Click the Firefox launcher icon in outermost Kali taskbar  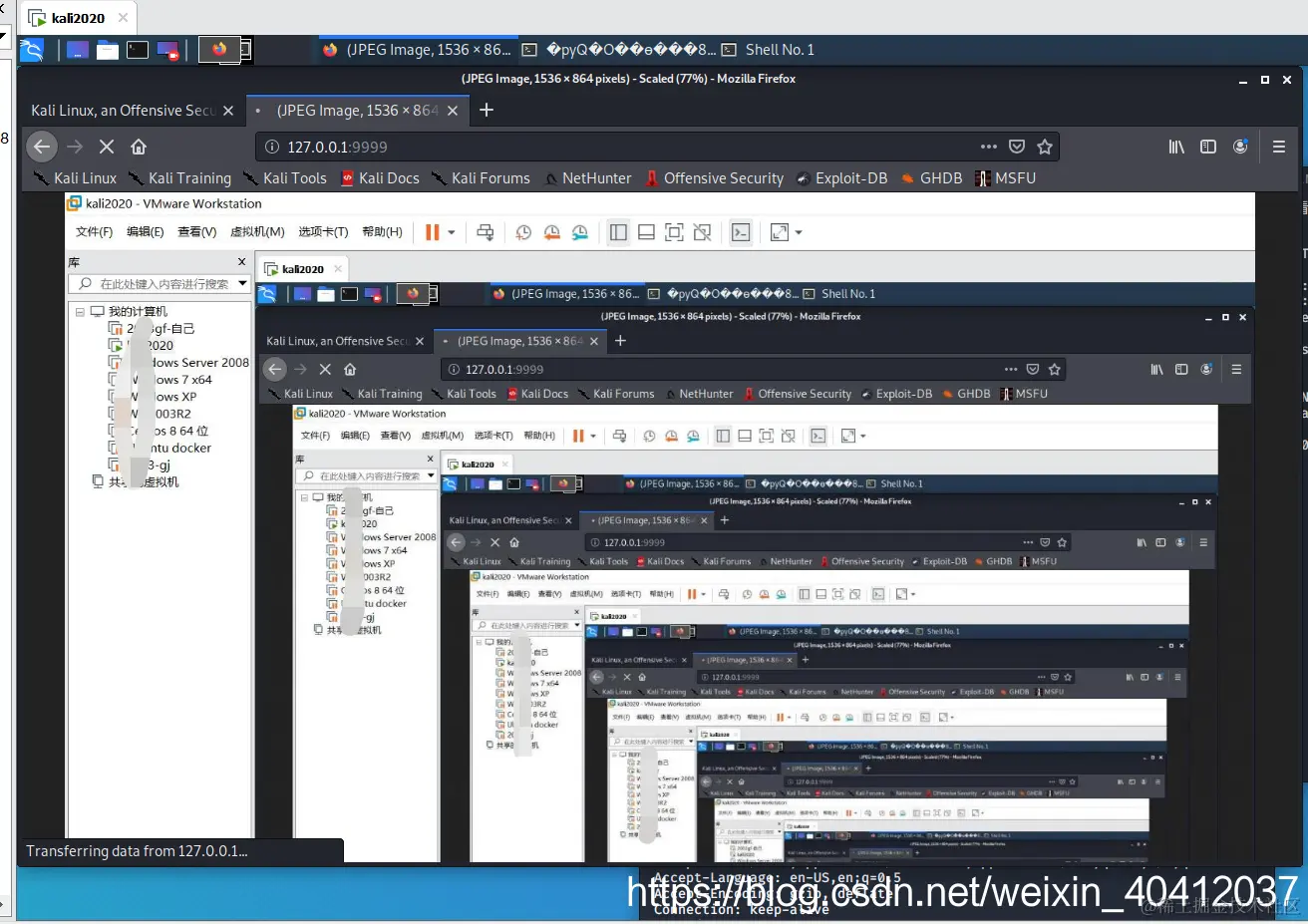coord(219,48)
